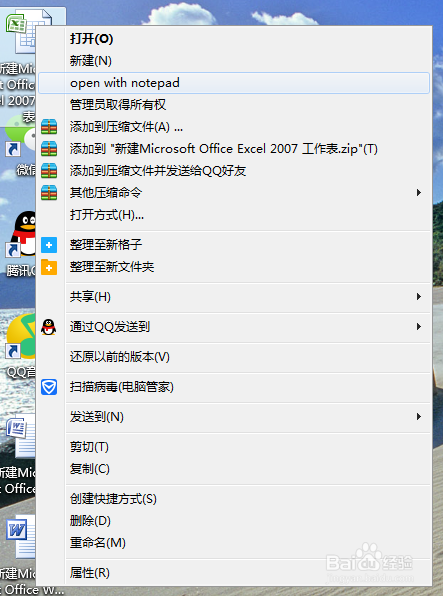Add file to 工作表.zip(T) archive

pos(234,149)
